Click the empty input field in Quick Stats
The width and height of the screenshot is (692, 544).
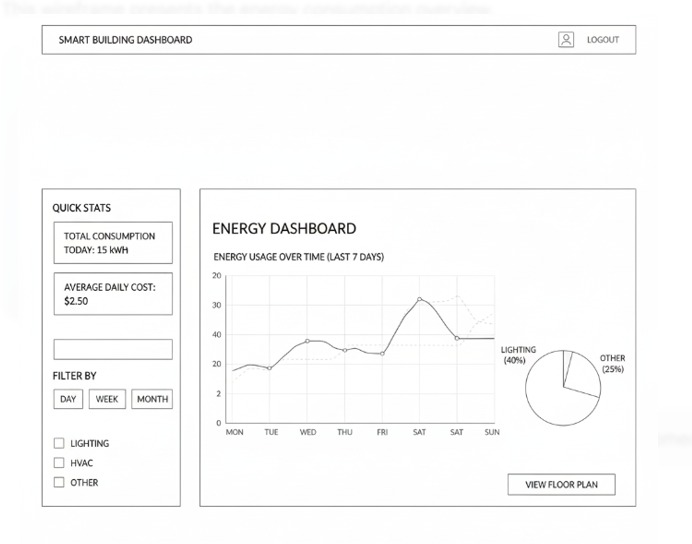(112, 349)
